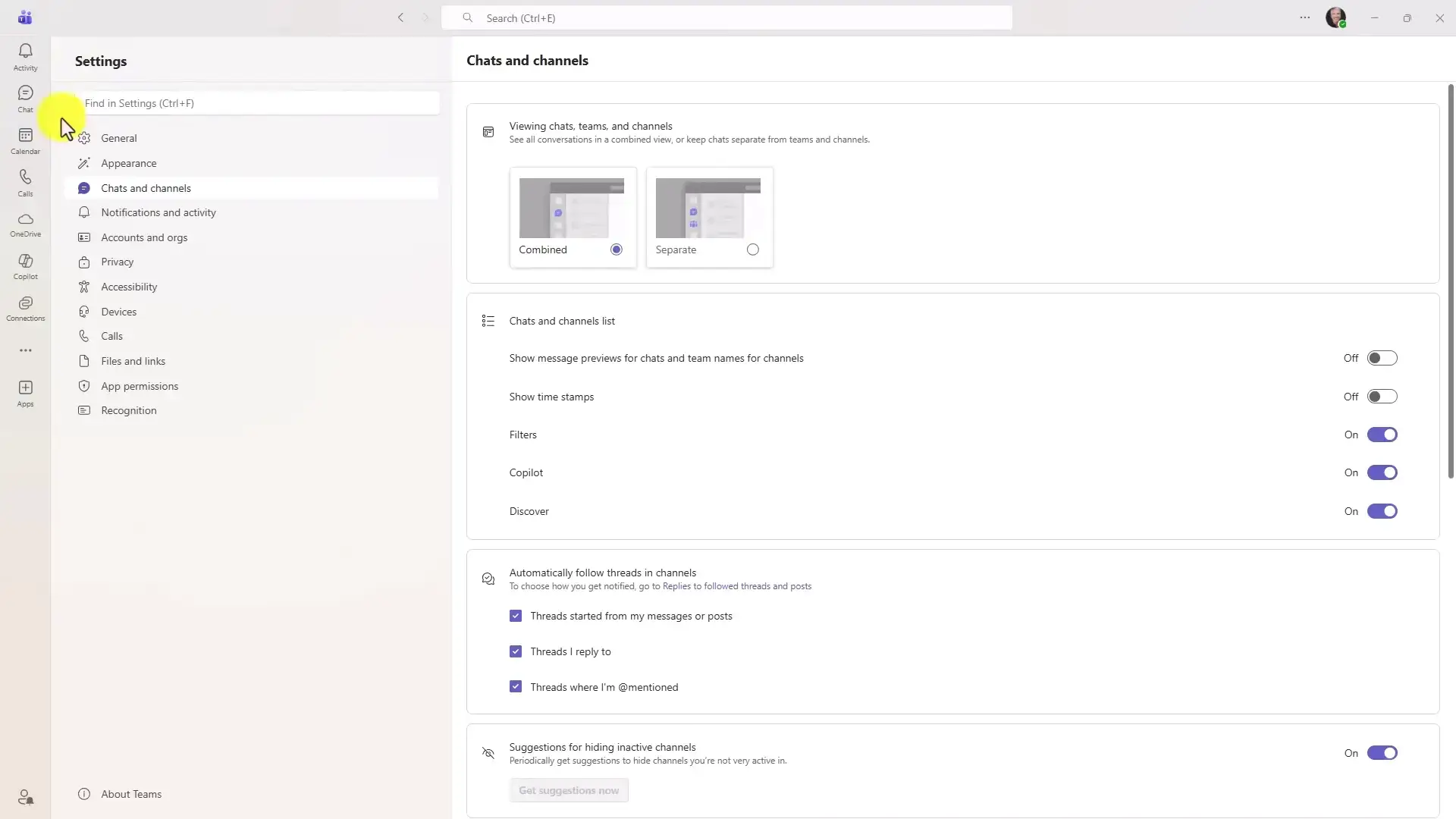The width and height of the screenshot is (1456, 819).
Task: Click the magnifier icon in search bar
Action: pos(468,17)
